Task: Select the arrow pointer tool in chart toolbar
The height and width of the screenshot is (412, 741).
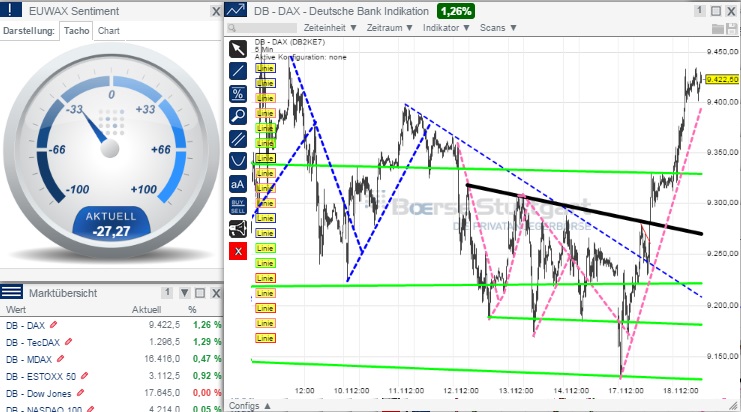Action: 238,49
